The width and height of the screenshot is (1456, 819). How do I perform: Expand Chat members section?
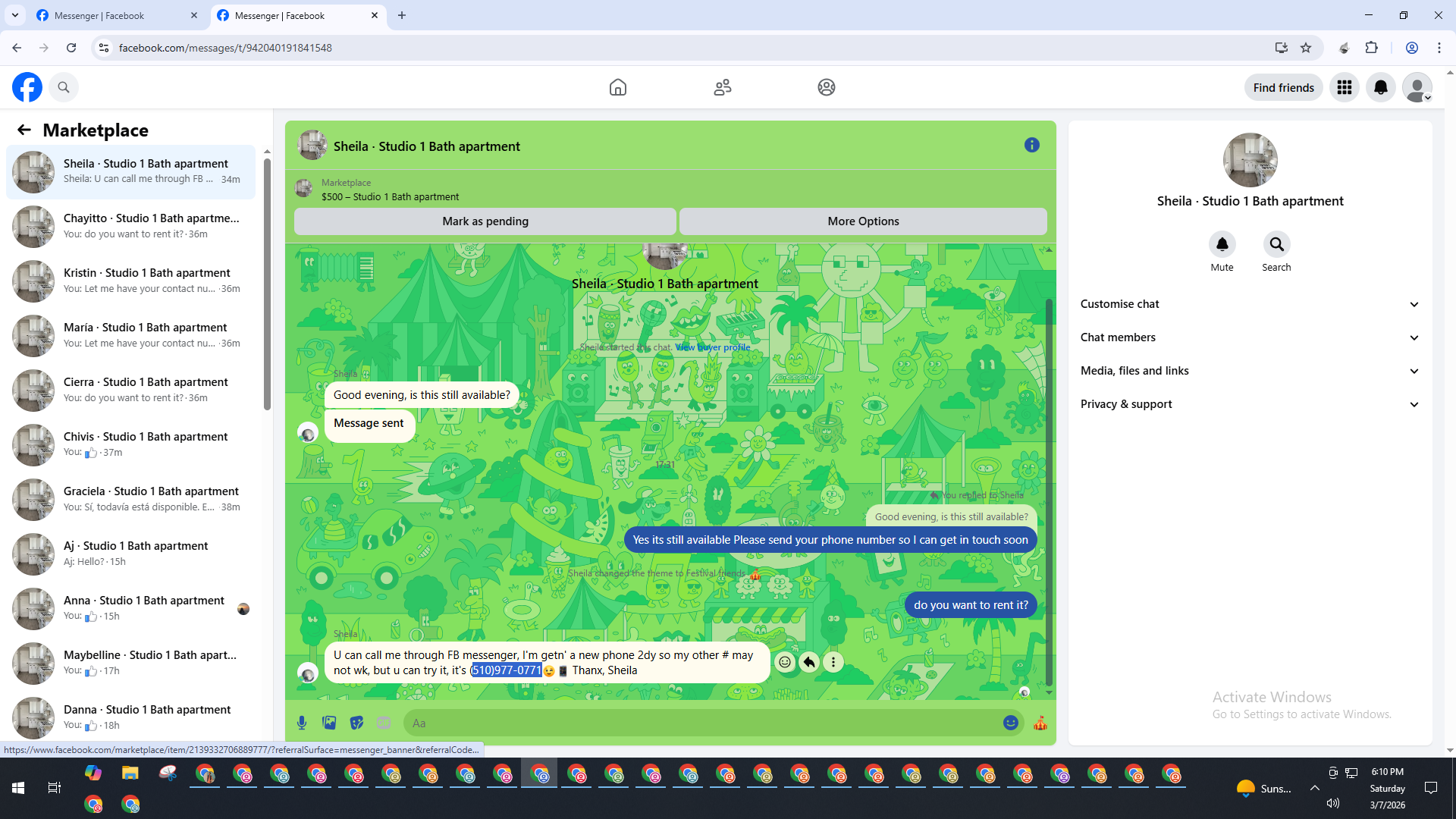(x=1250, y=337)
